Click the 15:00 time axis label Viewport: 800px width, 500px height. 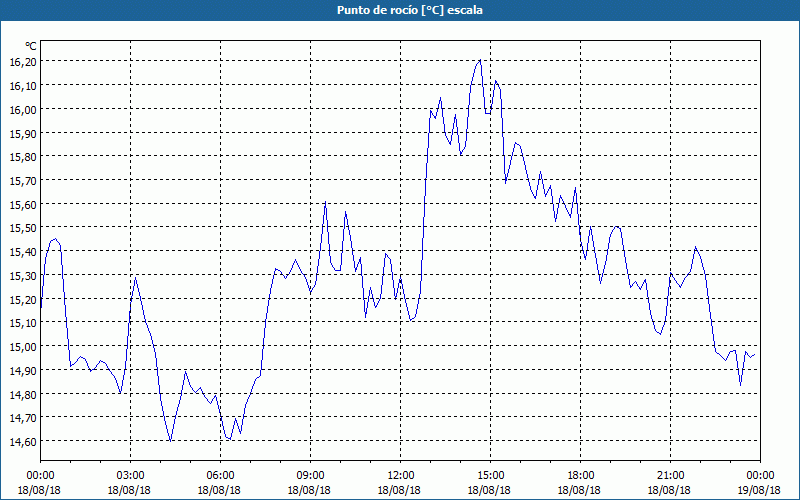(490, 476)
